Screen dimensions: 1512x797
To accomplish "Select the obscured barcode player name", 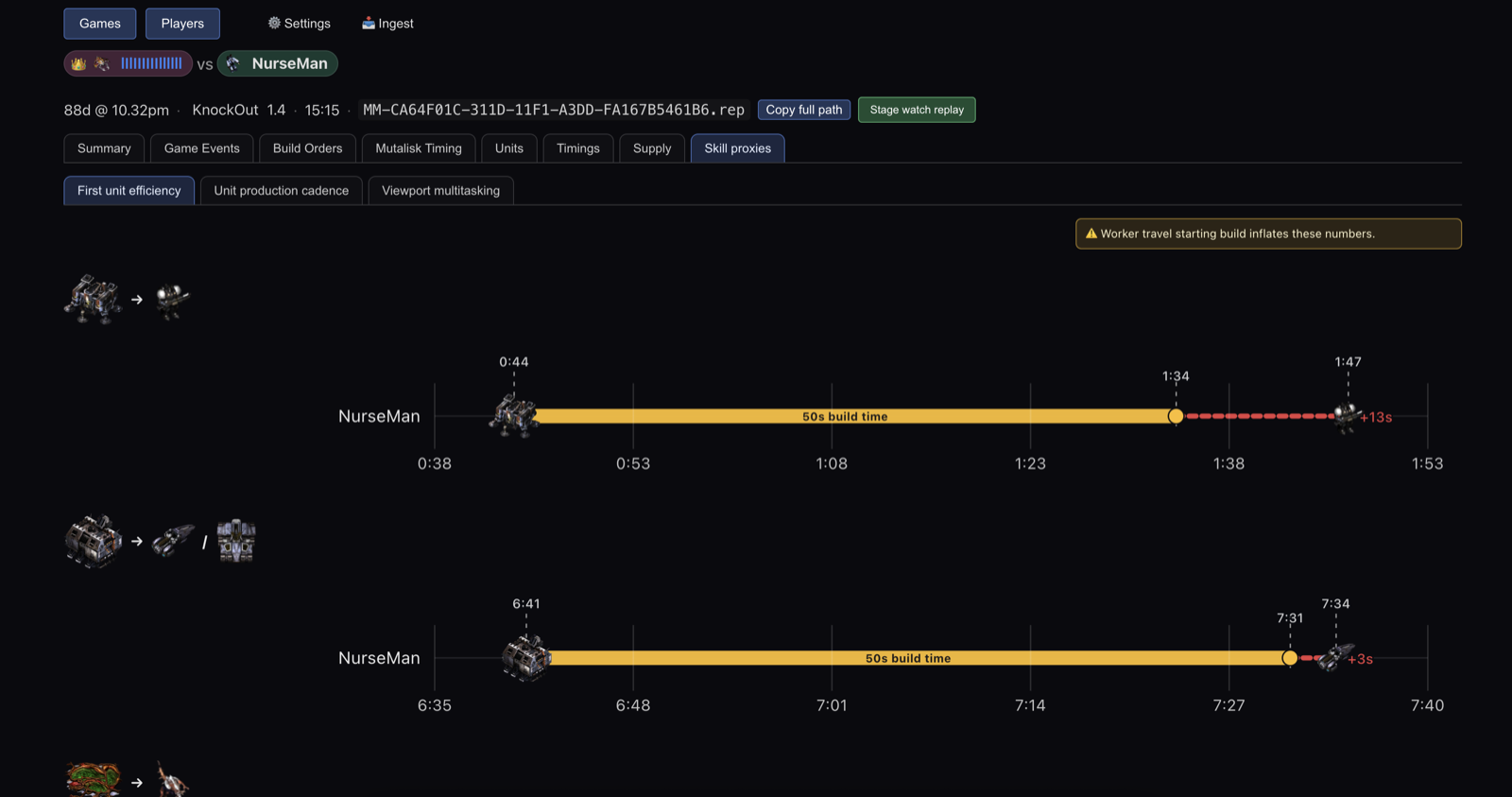I will click(151, 63).
